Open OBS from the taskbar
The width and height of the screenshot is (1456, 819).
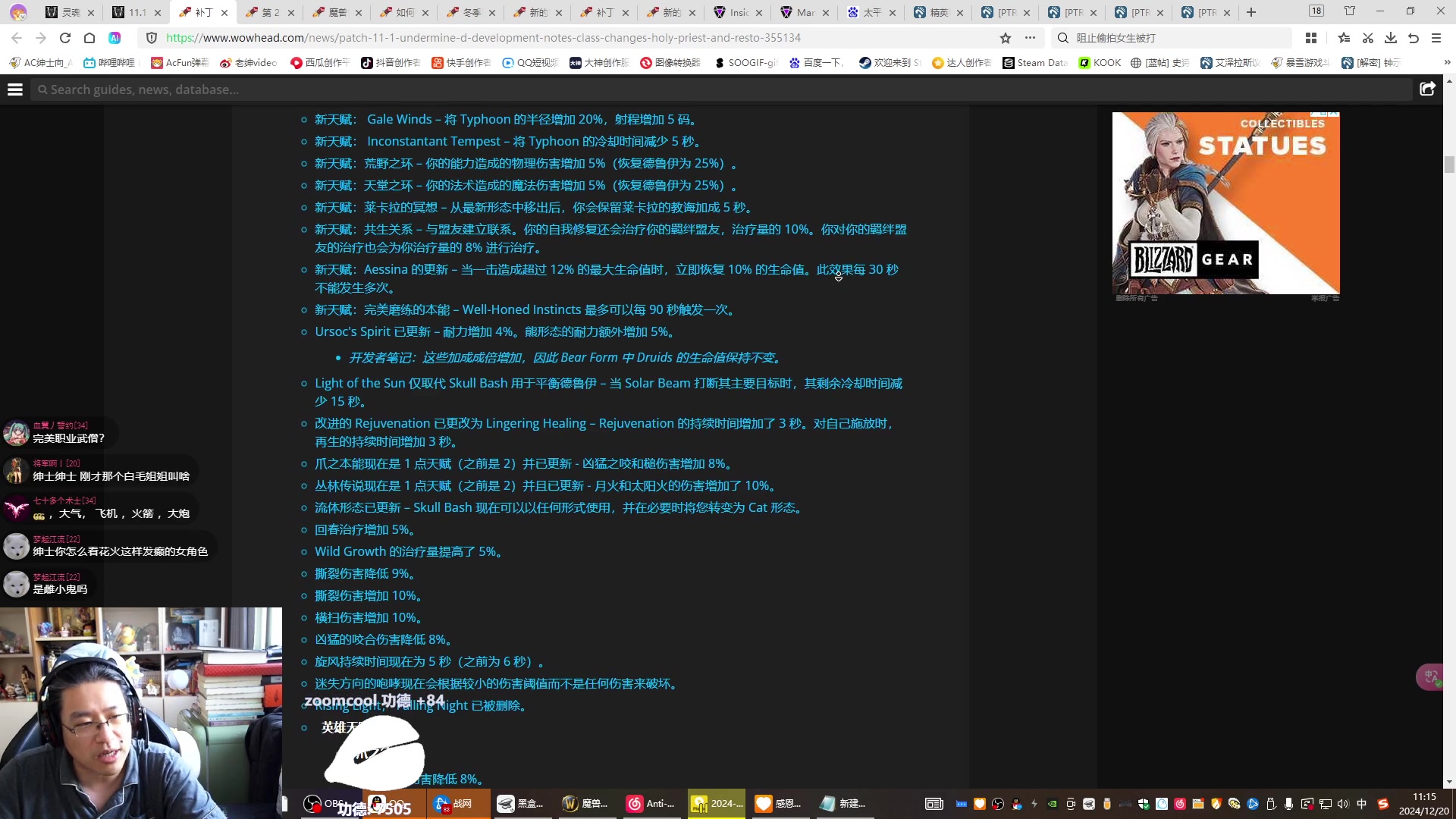(x=324, y=804)
